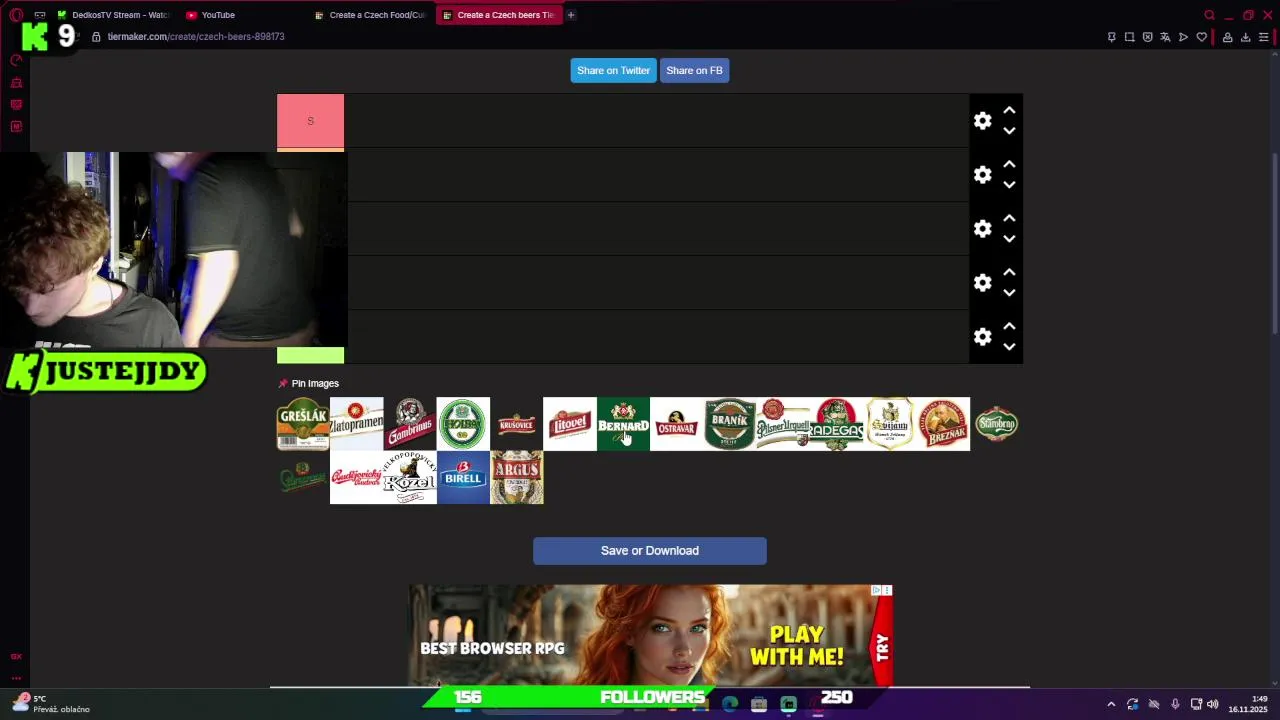Pick the green Holba beer logo

pyautogui.click(x=463, y=424)
